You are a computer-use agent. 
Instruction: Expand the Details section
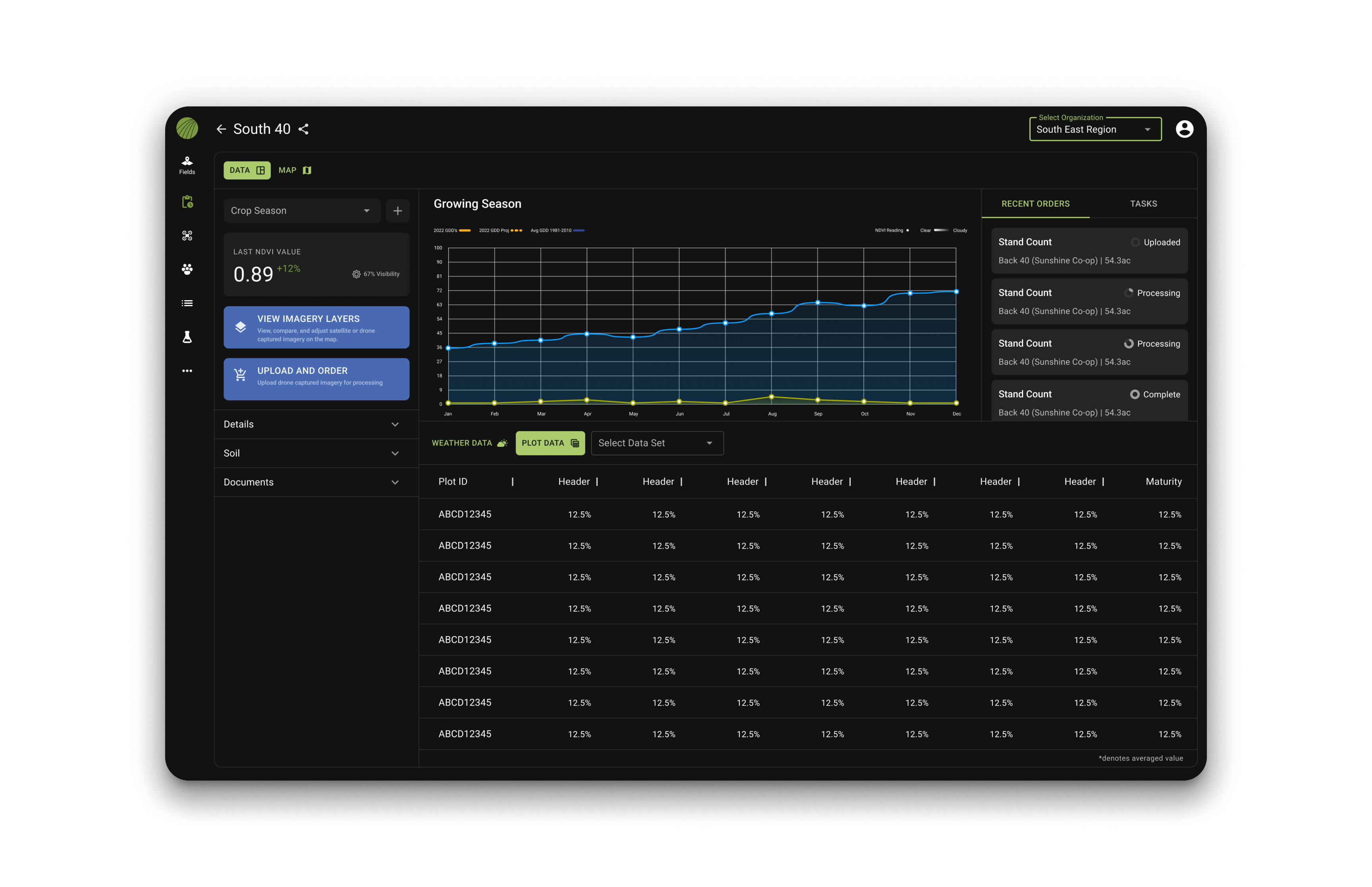click(x=316, y=424)
